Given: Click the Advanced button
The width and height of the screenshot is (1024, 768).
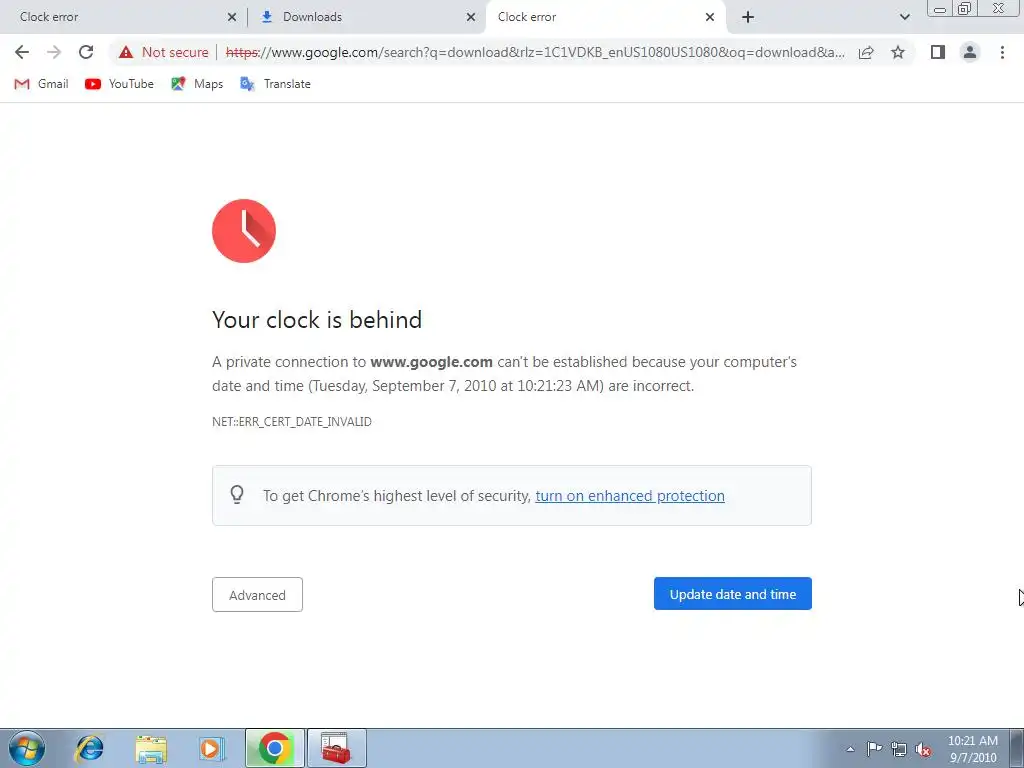Looking at the screenshot, I should coord(257,594).
